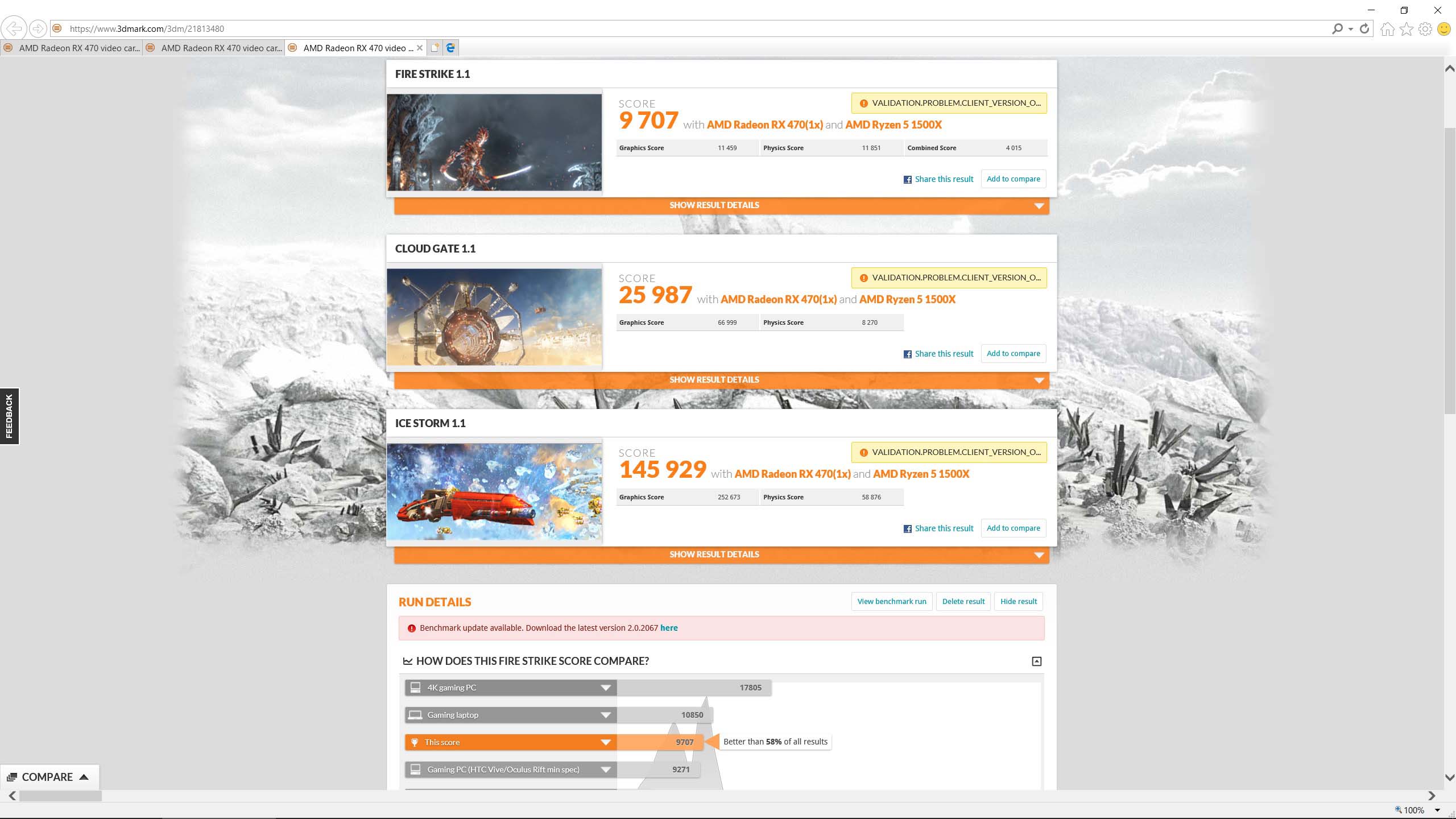Open address bar search dropdown arrow
Image resolution: width=1456 pixels, height=819 pixels.
(x=1350, y=29)
